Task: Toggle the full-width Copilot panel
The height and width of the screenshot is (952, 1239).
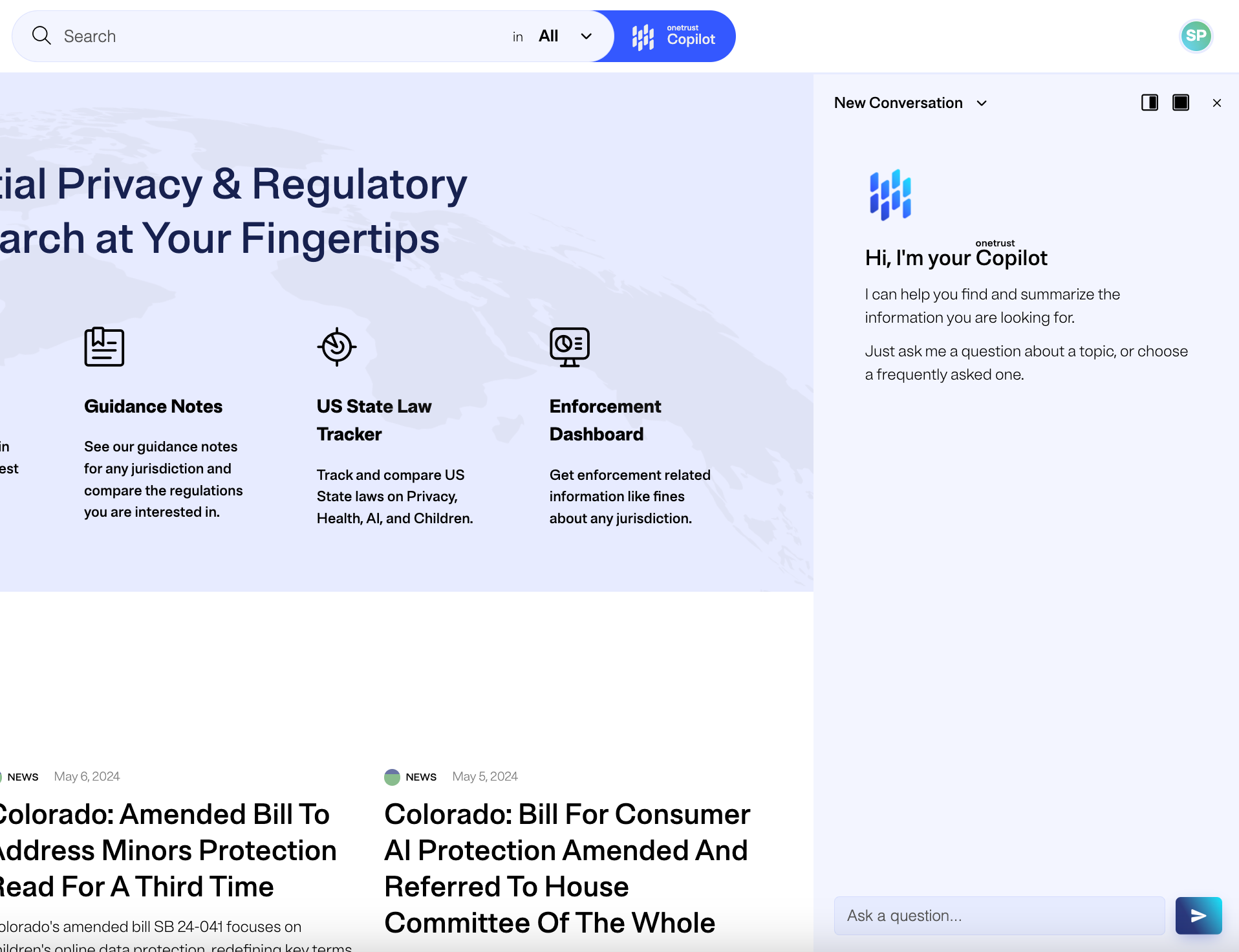Action: coord(1181,102)
